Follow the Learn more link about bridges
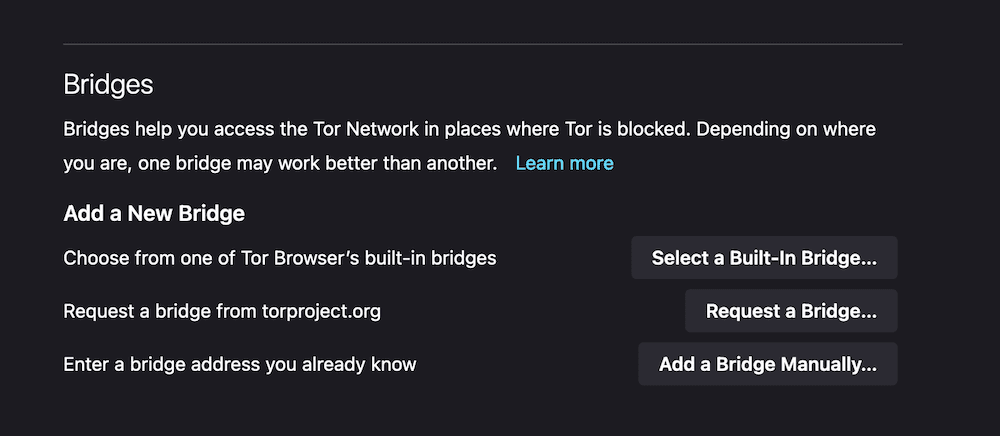This screenshot has width=1000, height=436. coord(564,163)
